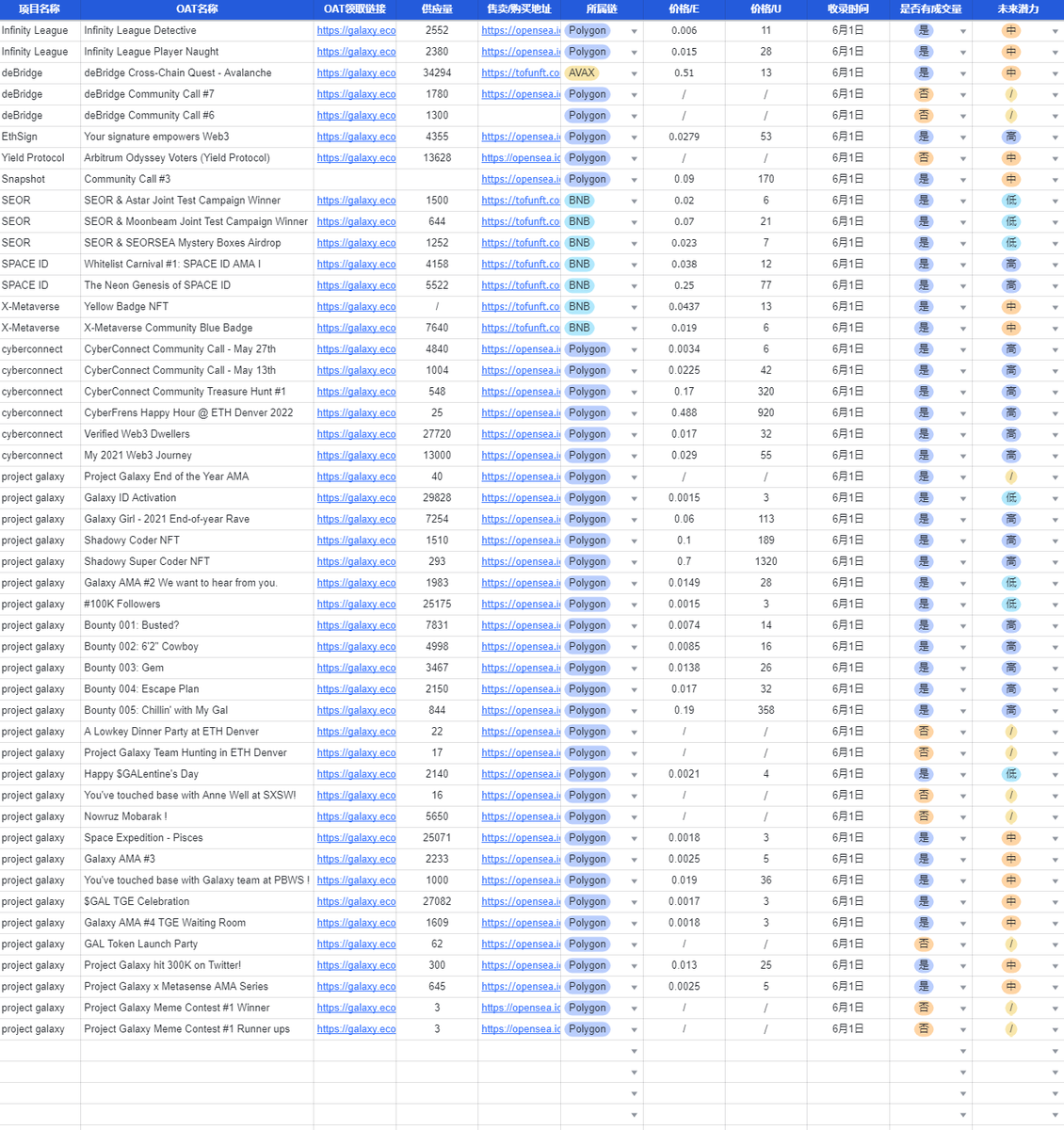
Task: Select cell Bounty 002: 6'2" Cowboy
Action: [197, 646]
